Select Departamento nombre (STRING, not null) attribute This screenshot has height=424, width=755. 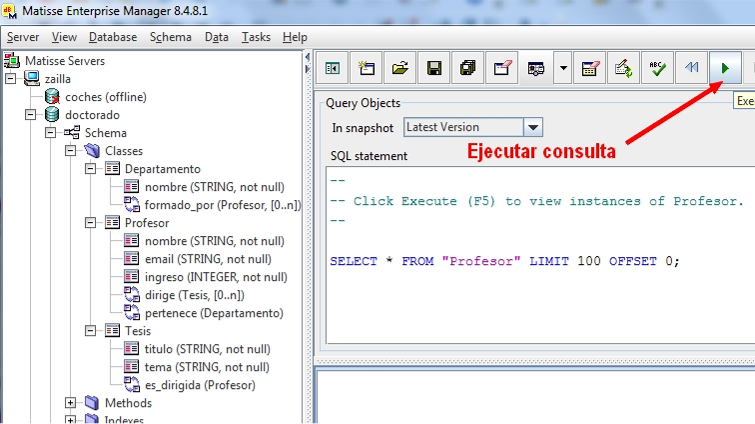point(215,187)
